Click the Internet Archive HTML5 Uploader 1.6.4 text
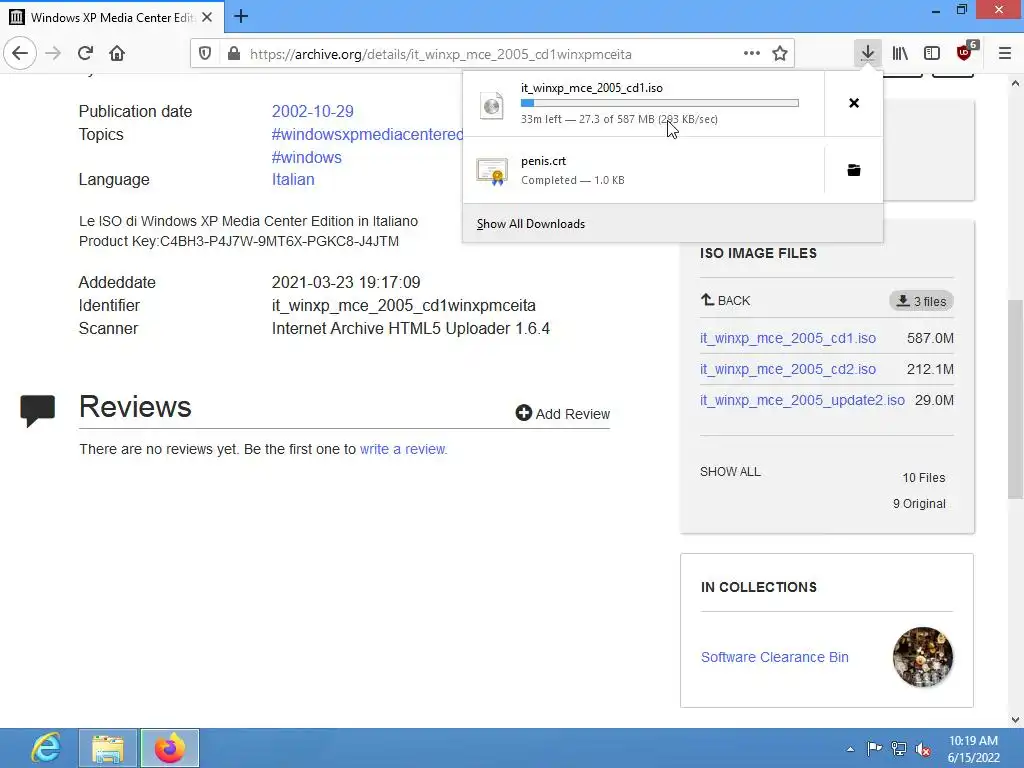Screen dimensions: 1024x768 coord(411,328)
